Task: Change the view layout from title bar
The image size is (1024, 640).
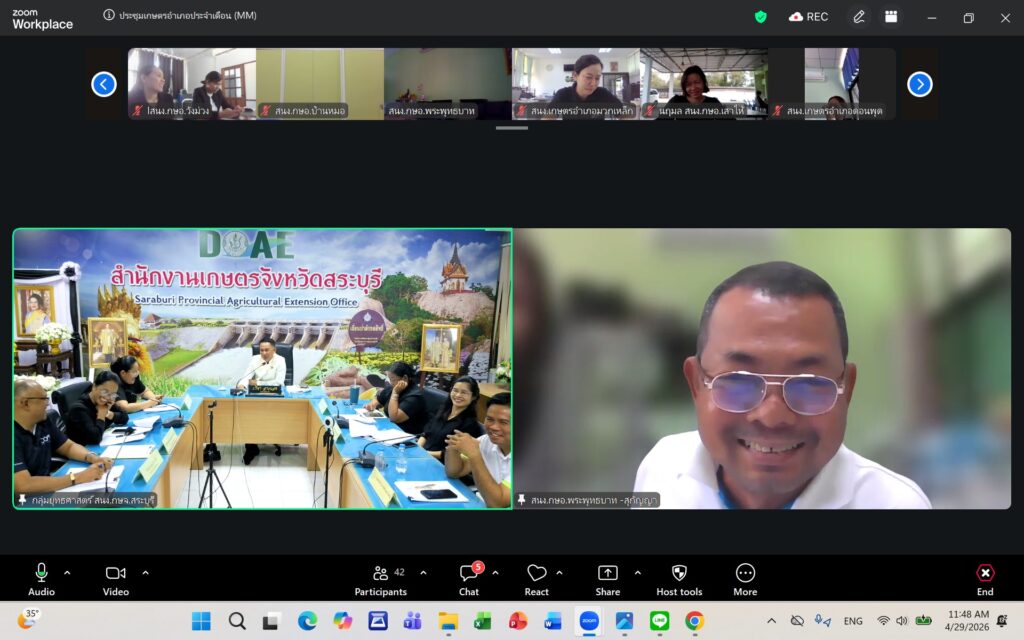Action: click(890, 17)
